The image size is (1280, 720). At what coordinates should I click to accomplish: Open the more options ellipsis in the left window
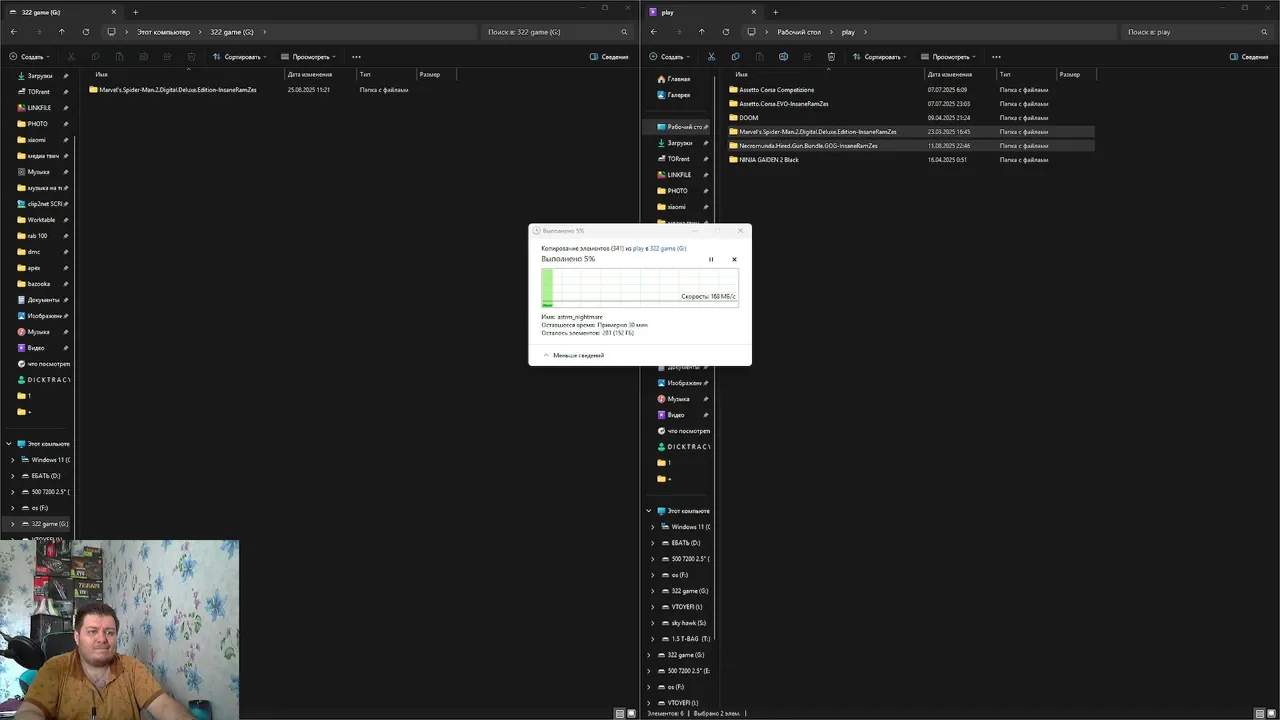tap(356, 57)
